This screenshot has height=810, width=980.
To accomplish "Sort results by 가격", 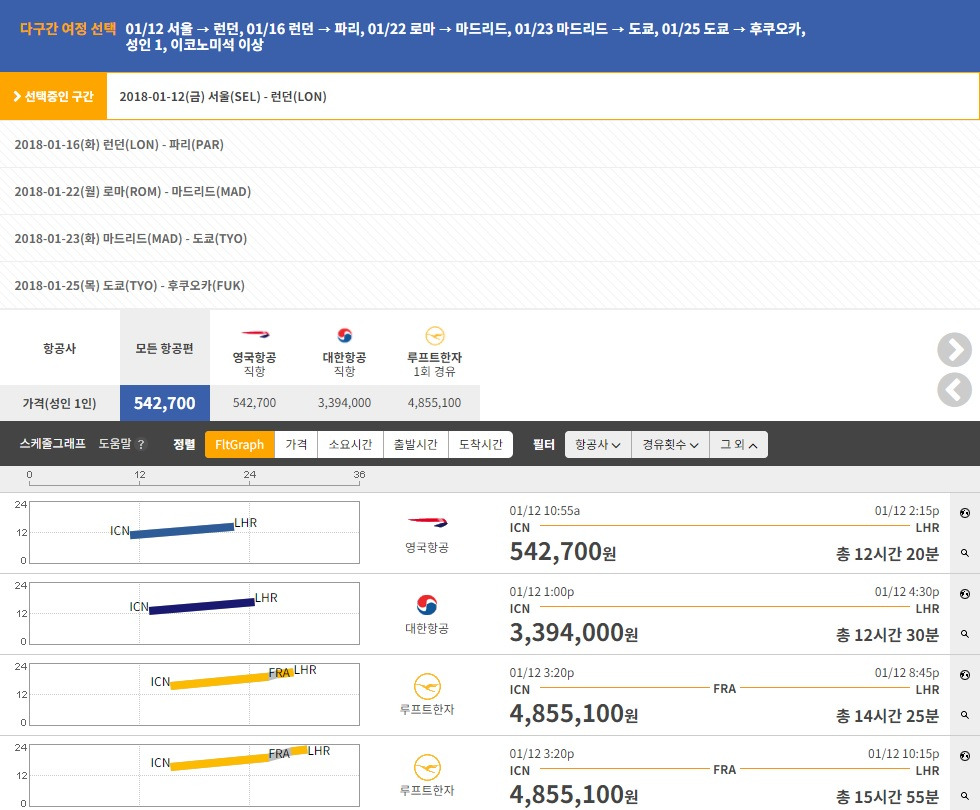I will point(296,444).
